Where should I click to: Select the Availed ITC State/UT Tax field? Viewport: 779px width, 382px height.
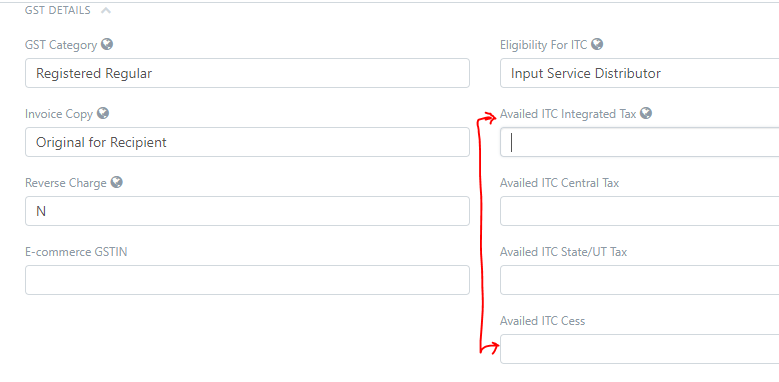coord(639,280)
